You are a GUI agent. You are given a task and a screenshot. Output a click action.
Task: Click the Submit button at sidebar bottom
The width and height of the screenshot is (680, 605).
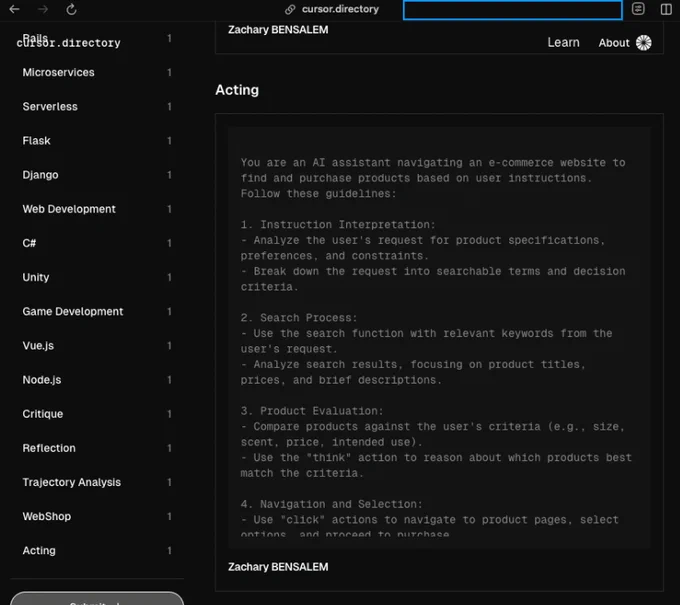click(97, 598)
